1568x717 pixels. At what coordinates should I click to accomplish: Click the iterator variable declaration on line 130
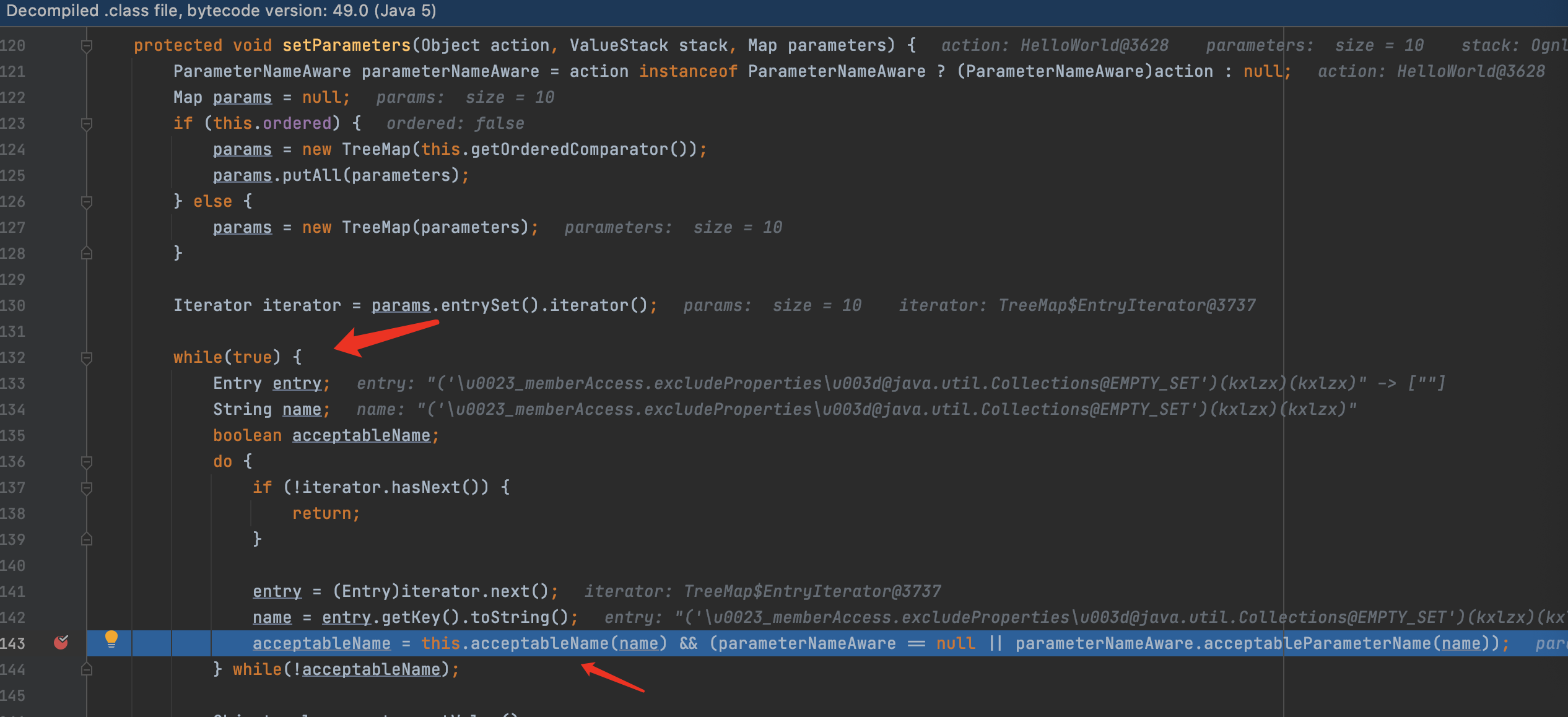(302, 305)
